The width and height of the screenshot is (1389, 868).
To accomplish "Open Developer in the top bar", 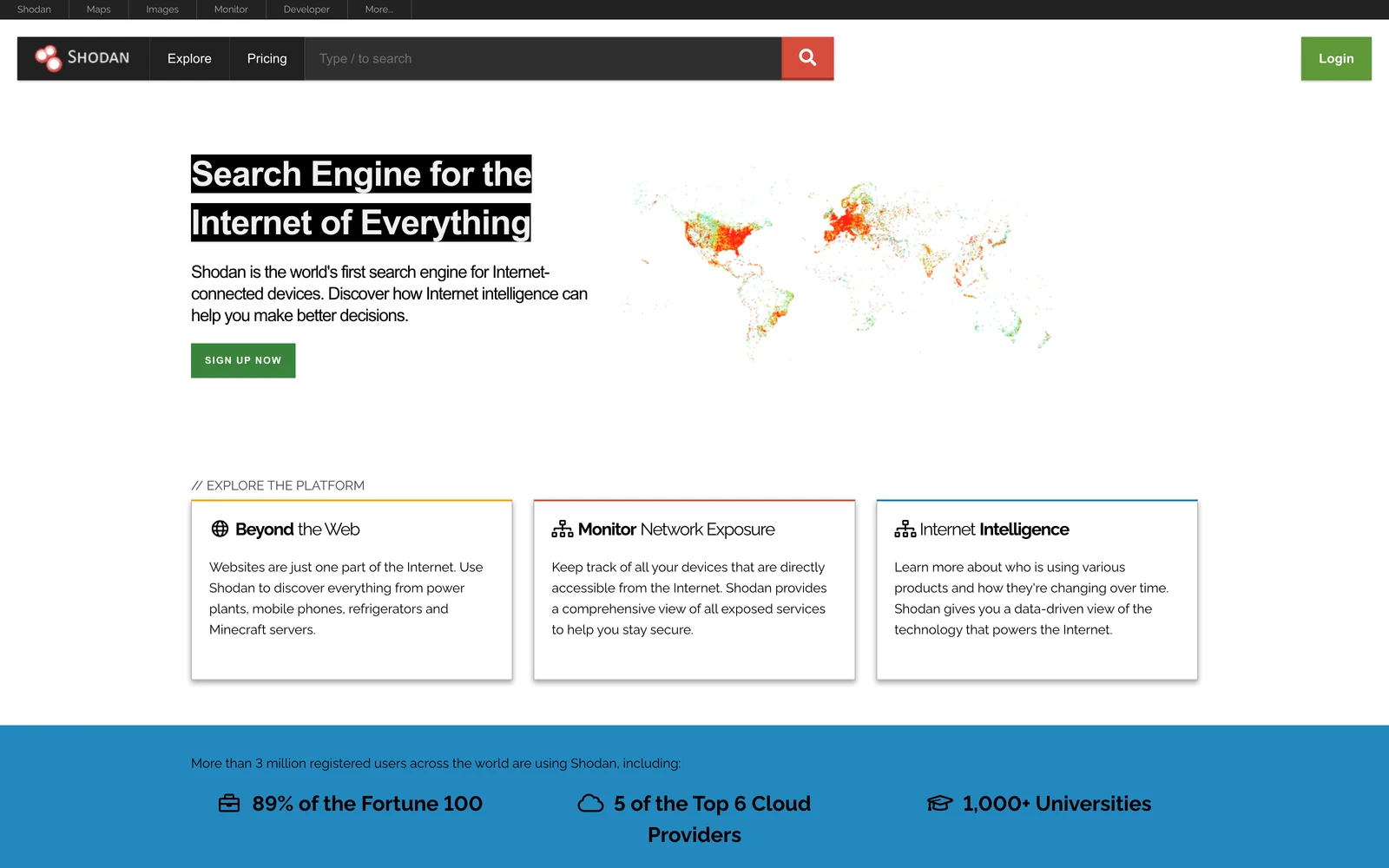I will tap(306, 10).
